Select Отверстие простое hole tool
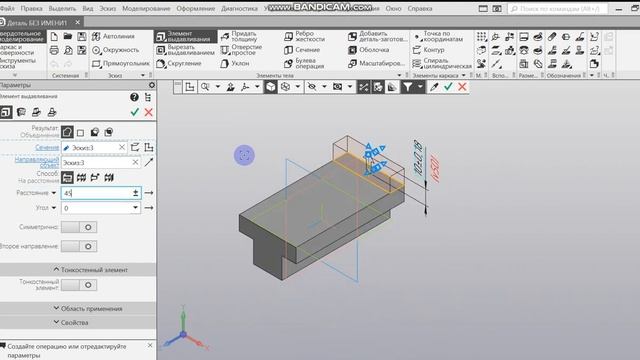Screen dimensions: 640x360 click(x=242, y=50)
